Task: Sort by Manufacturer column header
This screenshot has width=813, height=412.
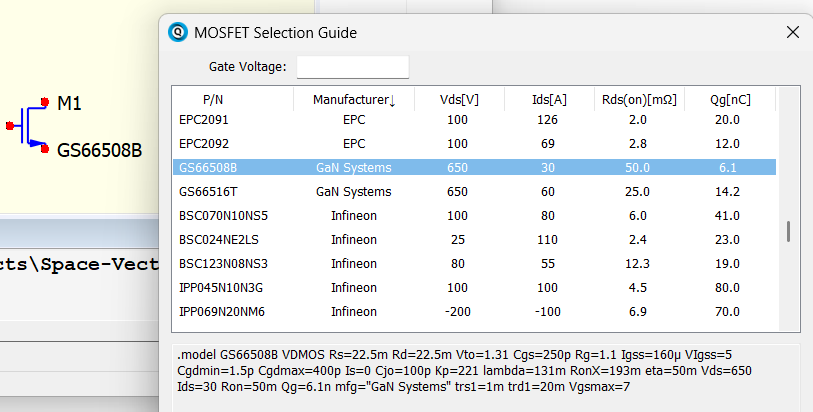Action: (x=354, y=100)
